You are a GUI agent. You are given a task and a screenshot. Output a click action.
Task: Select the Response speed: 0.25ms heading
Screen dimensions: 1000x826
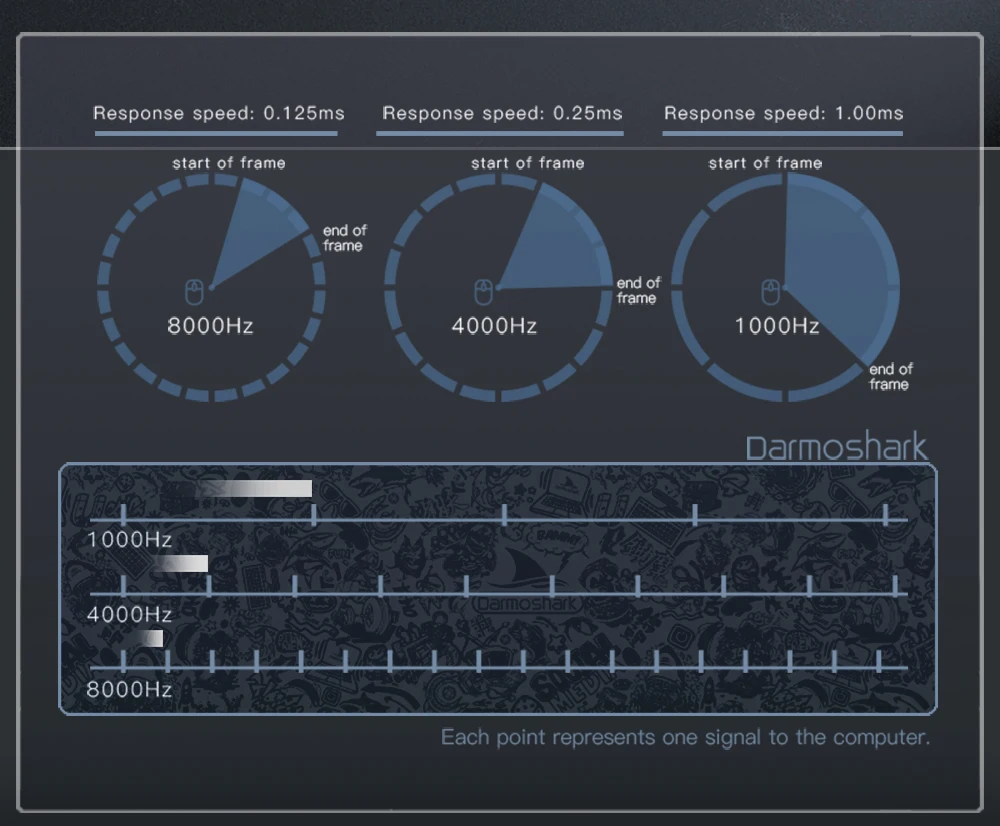click(x=502, y=114)
